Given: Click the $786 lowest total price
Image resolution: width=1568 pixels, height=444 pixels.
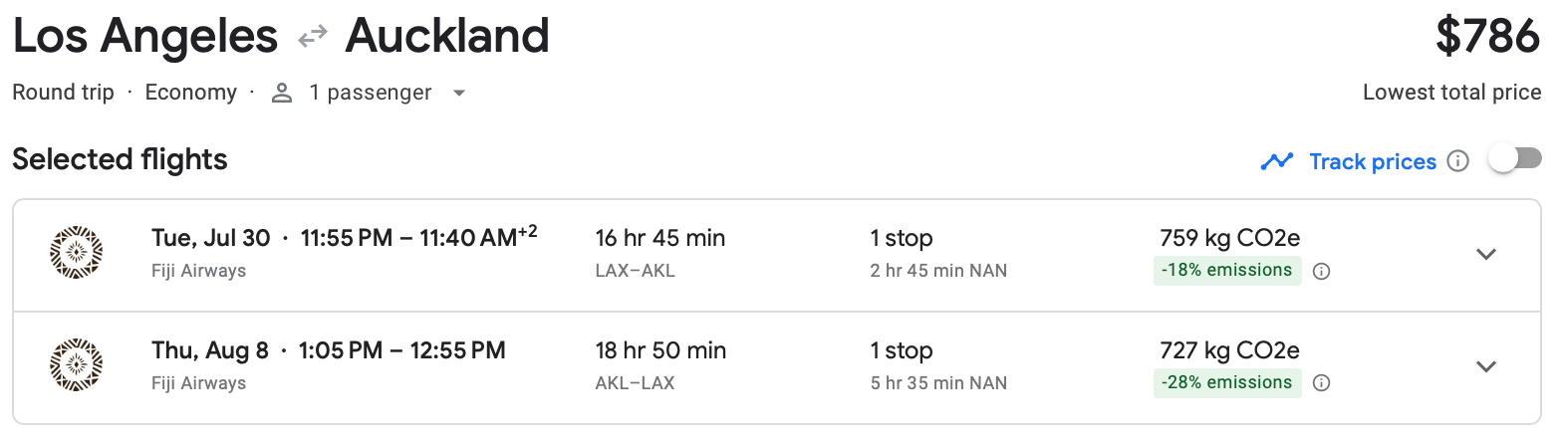Looking at the screenshot, I should (1487, 37).
